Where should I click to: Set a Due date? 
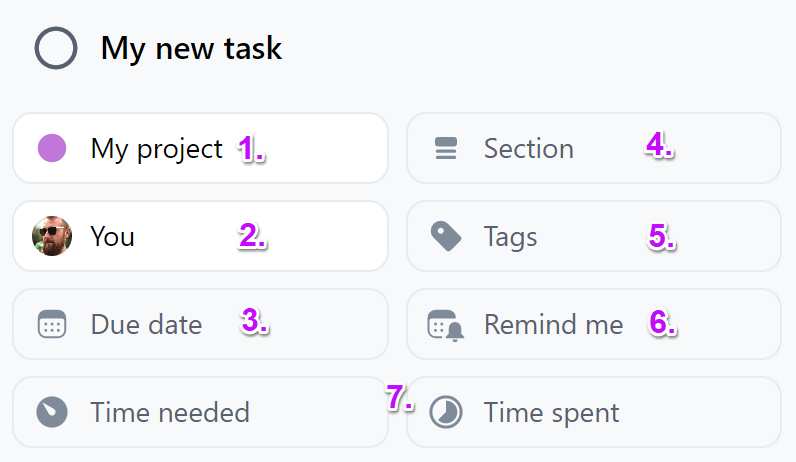201,324
